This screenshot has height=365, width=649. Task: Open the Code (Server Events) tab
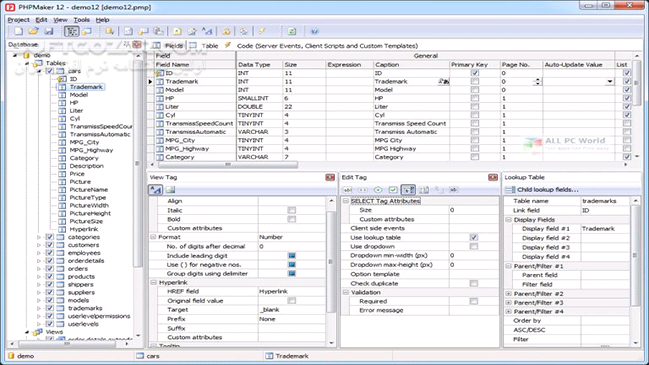321,46
